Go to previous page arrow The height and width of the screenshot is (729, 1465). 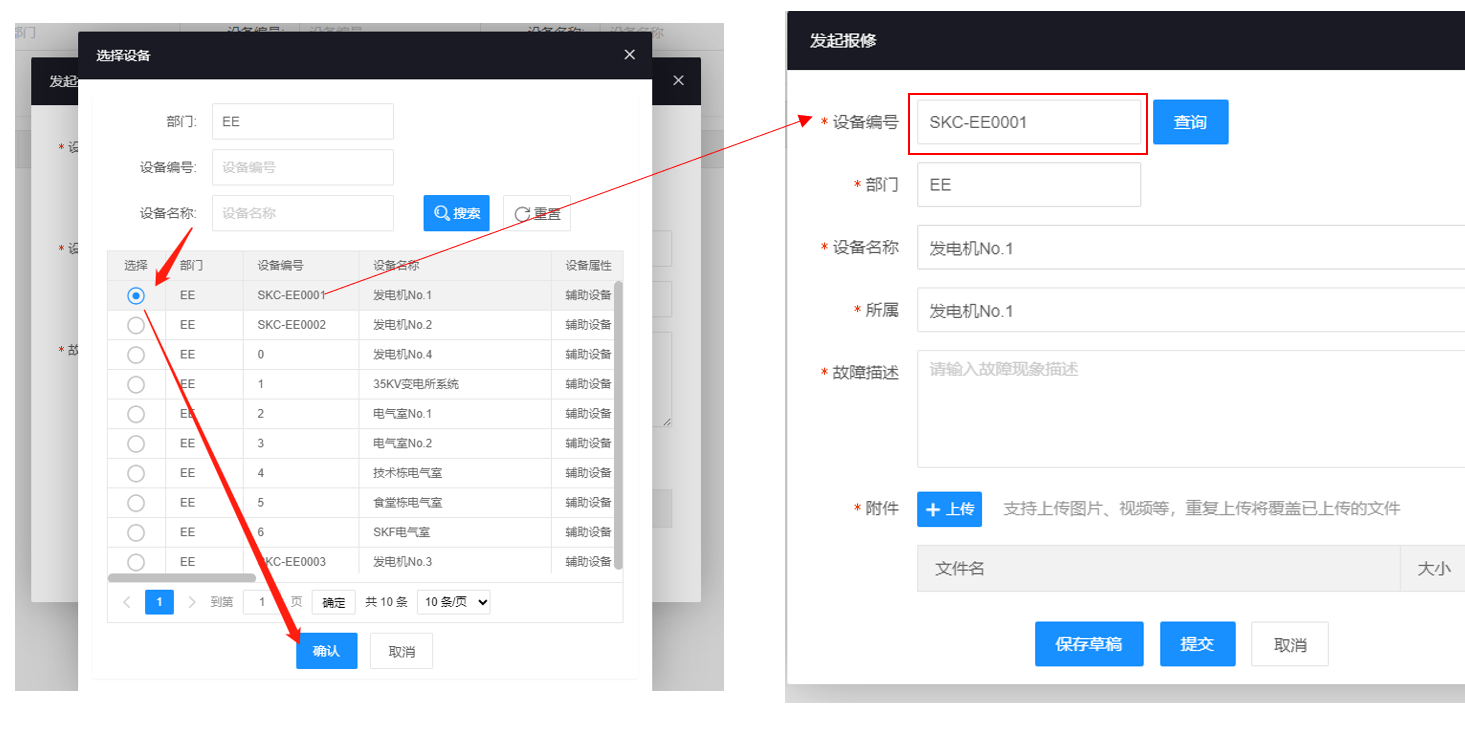point(127,602)
